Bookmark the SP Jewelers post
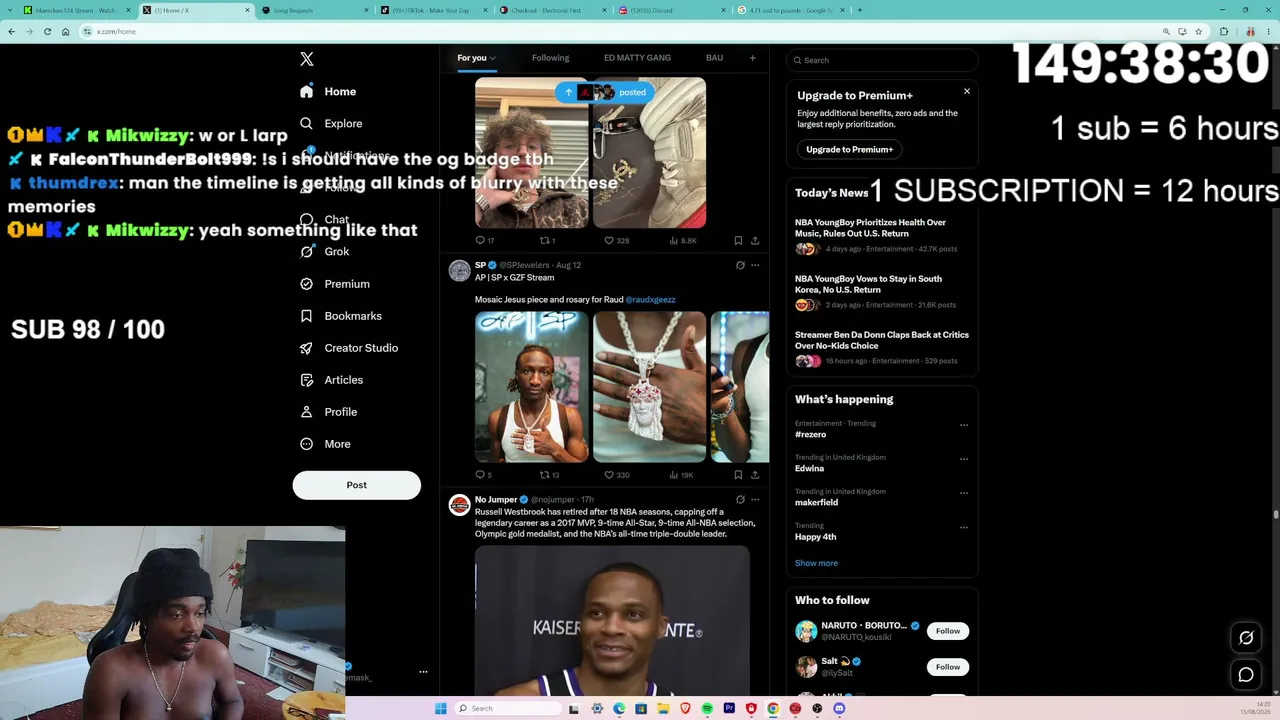This screenshot has height=720, width=1280. coord(738,475)
